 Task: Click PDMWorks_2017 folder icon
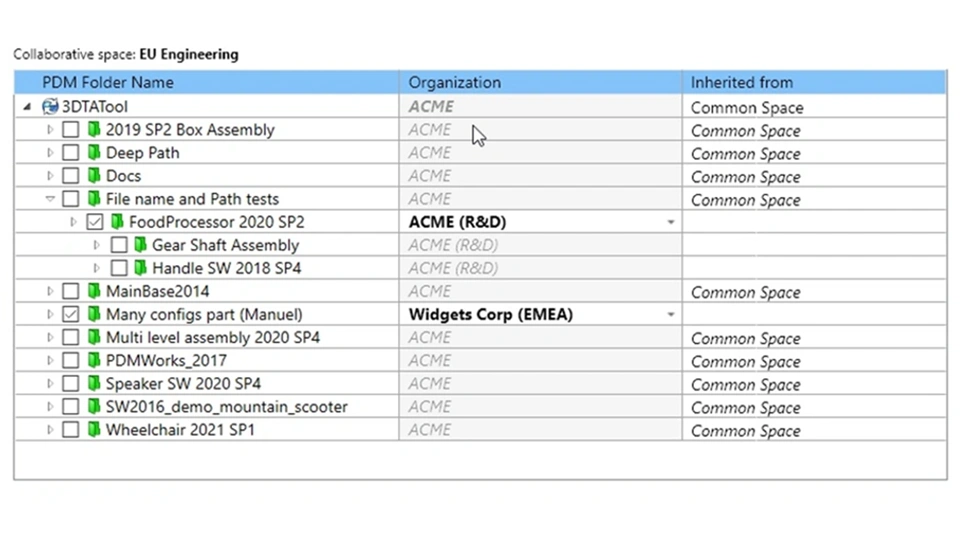point(94,361)
